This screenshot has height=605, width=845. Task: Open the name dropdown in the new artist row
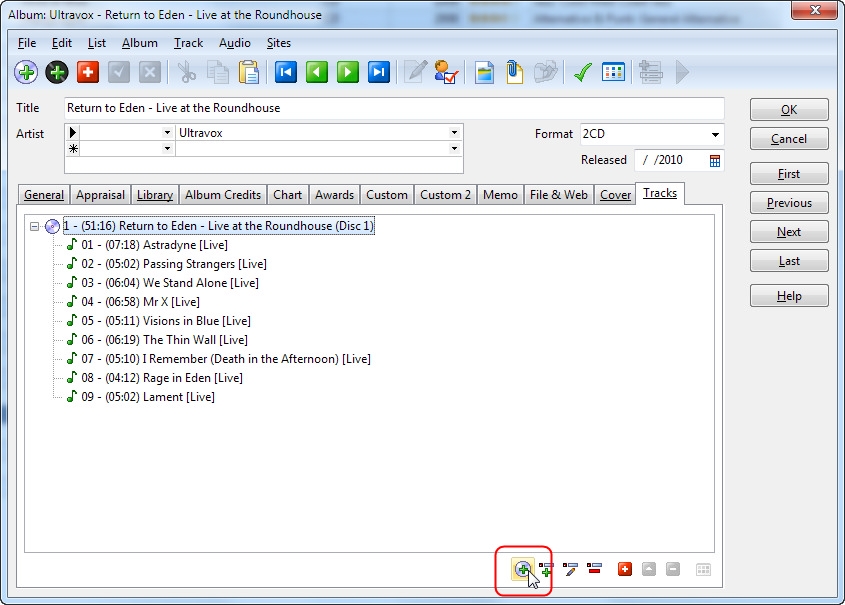(454, 148)
